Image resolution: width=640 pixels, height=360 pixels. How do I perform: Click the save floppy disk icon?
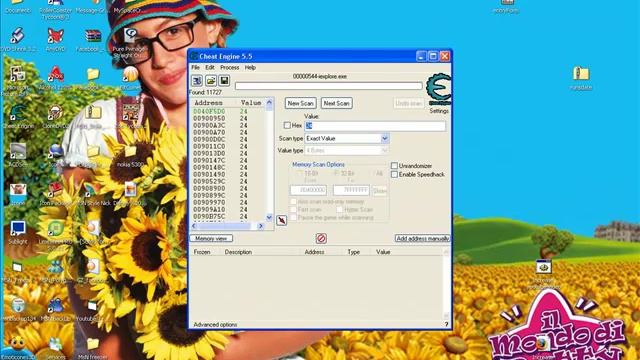(224, 80)
